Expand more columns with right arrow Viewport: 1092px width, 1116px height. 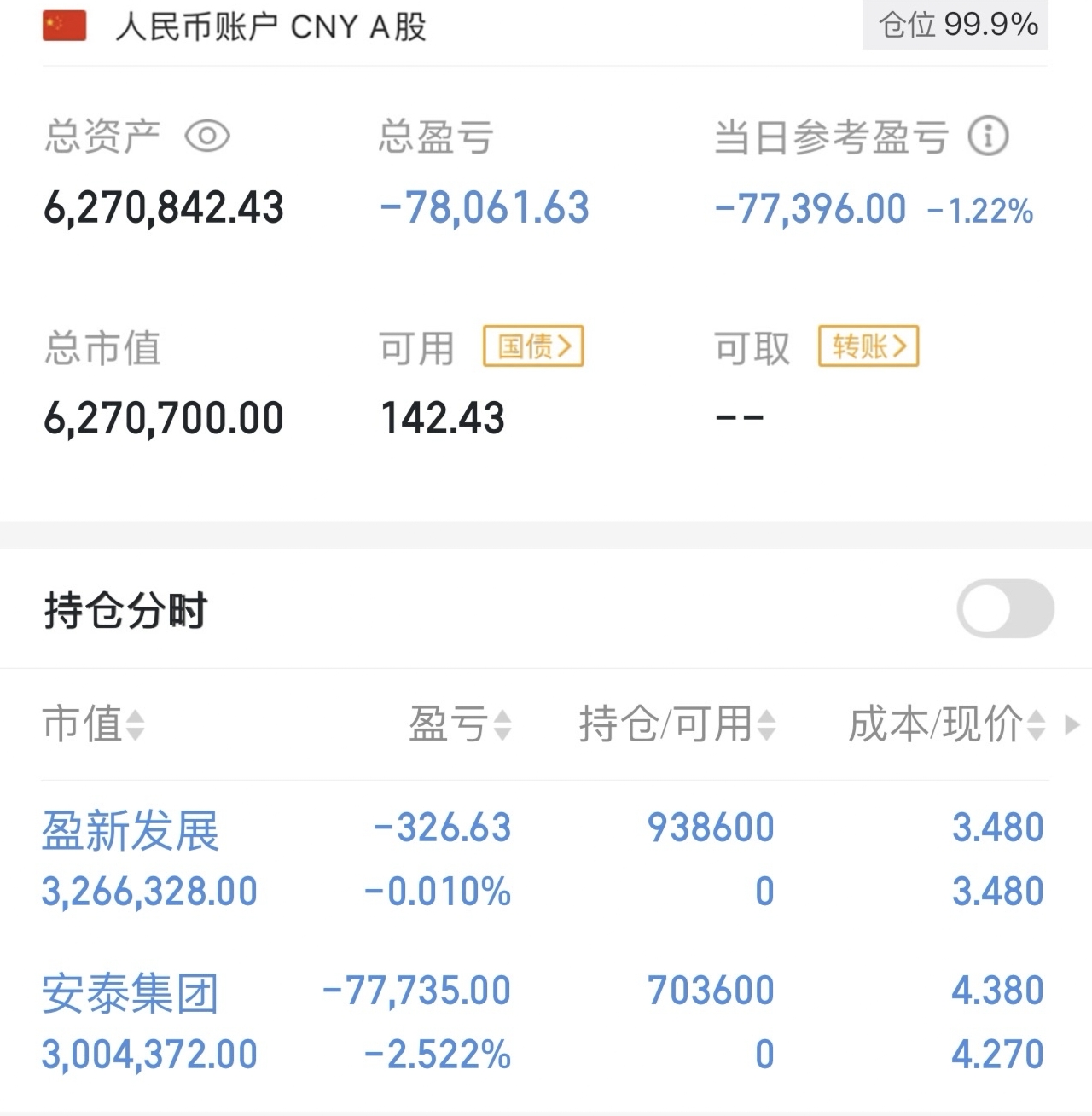coord(1072,725)
